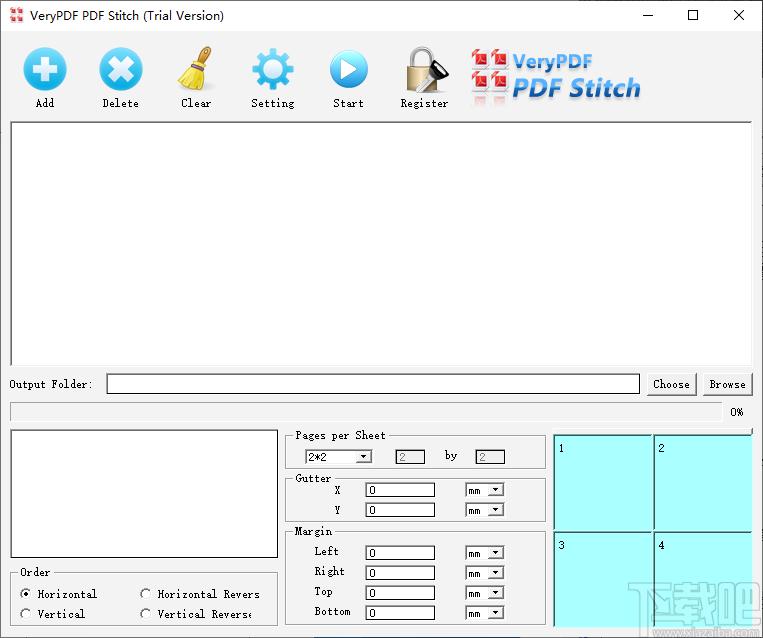Click the Gutter Y value field
The image size is (763, 638).
tap(400, 510)
